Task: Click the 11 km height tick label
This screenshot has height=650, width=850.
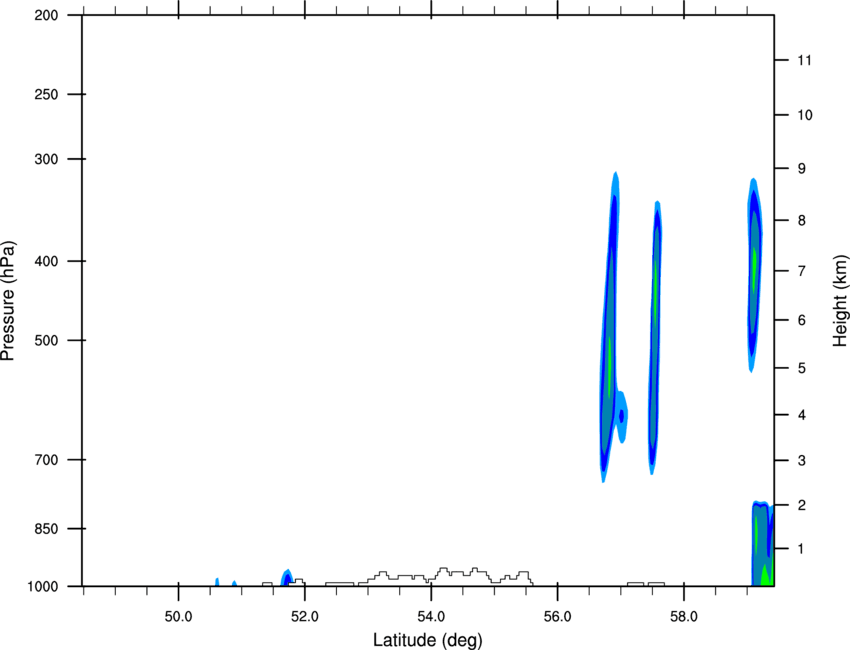Action: [805, 60]
